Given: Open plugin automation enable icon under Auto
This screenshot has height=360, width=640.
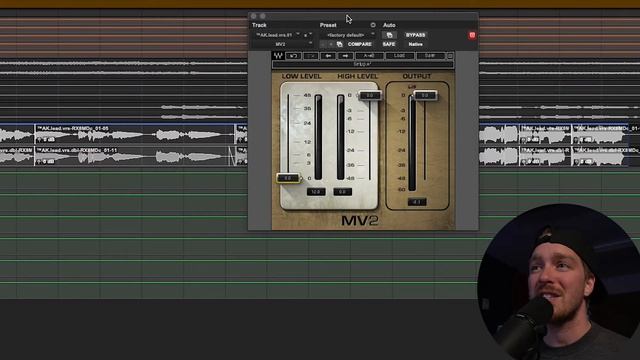Looking at the screenshot, I should [389, 35].
